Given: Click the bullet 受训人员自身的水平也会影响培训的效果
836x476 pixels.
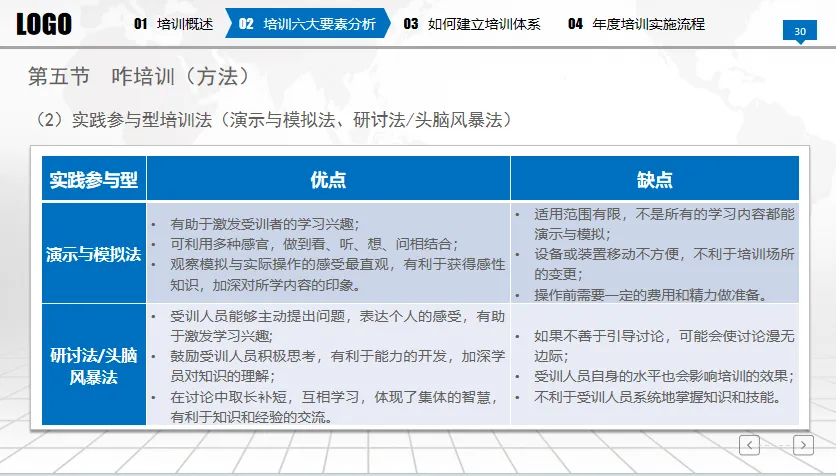Looking at the screenshot, I should click(664, 376).
